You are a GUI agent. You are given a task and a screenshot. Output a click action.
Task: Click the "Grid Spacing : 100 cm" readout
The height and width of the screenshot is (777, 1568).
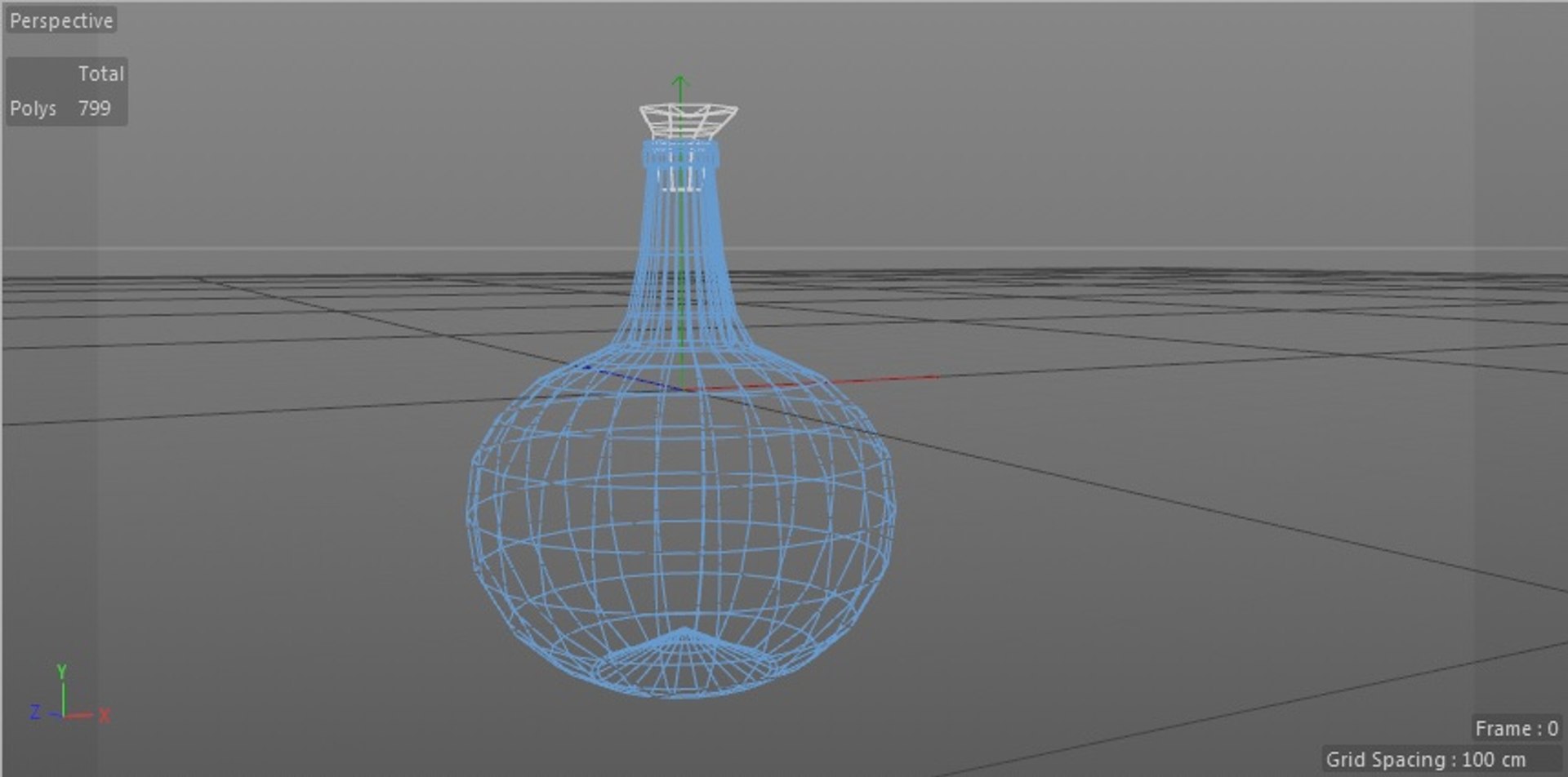(1426, 759)
